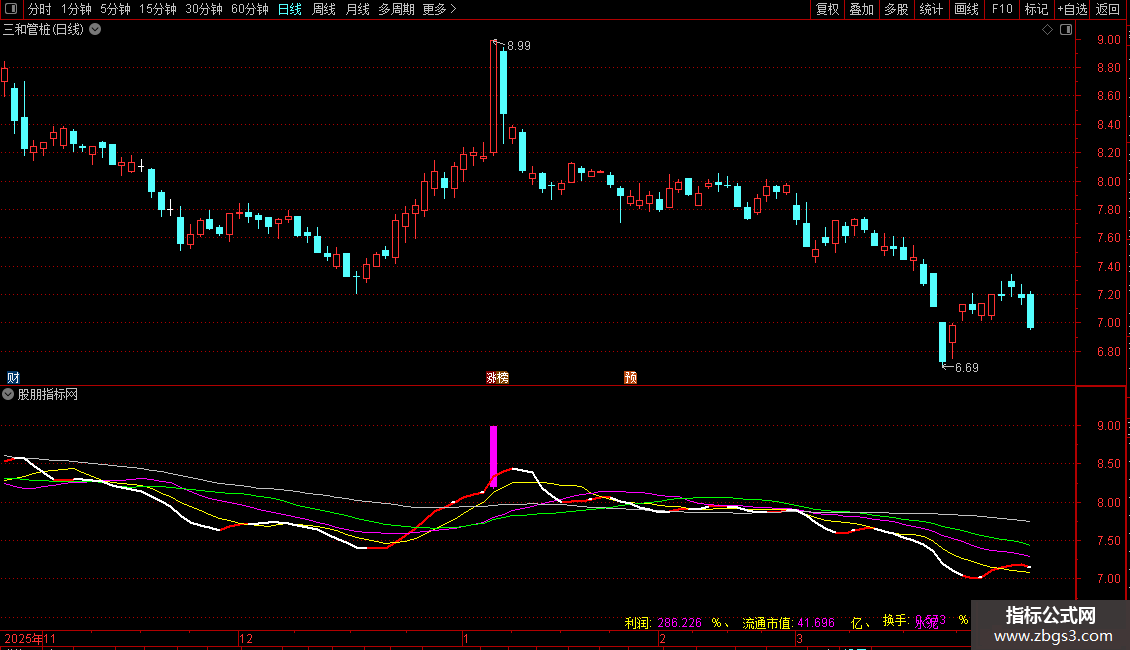Click the 画线 drawing button
1130x650 pixels.
966,10
